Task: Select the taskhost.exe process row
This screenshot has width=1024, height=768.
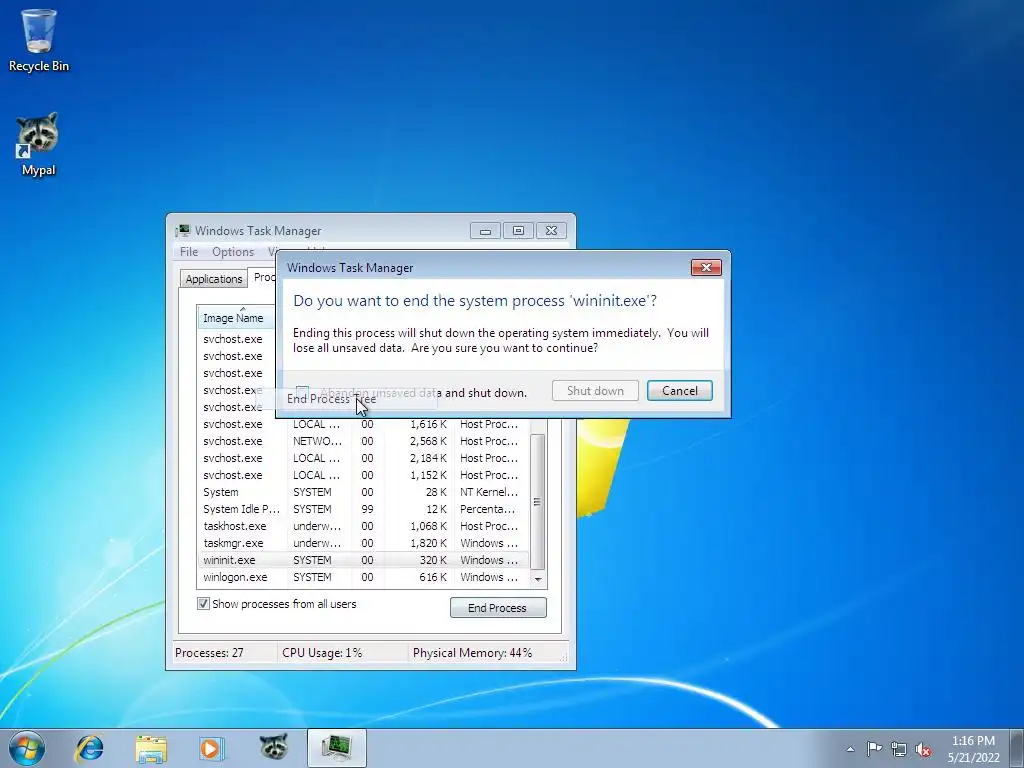Action: [364, 526]
